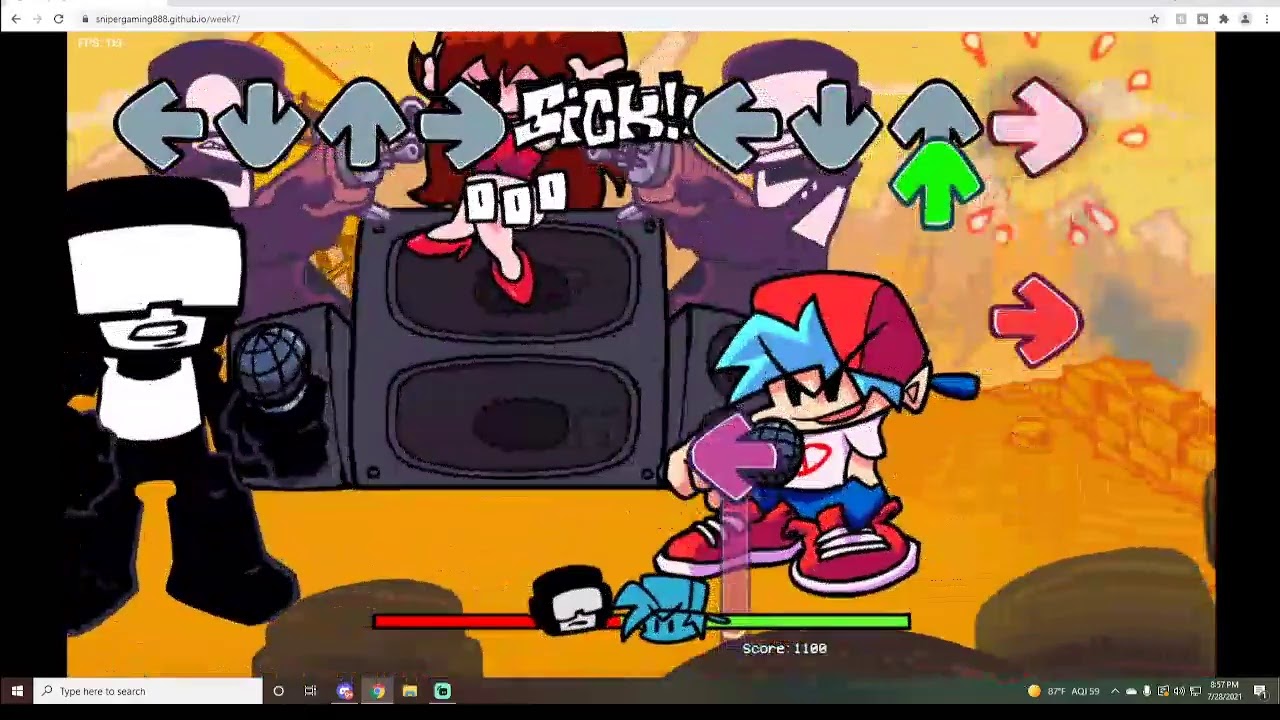Open the volume control in system tray
This screenshot has height=720, width=1280.
(1179, 691)
